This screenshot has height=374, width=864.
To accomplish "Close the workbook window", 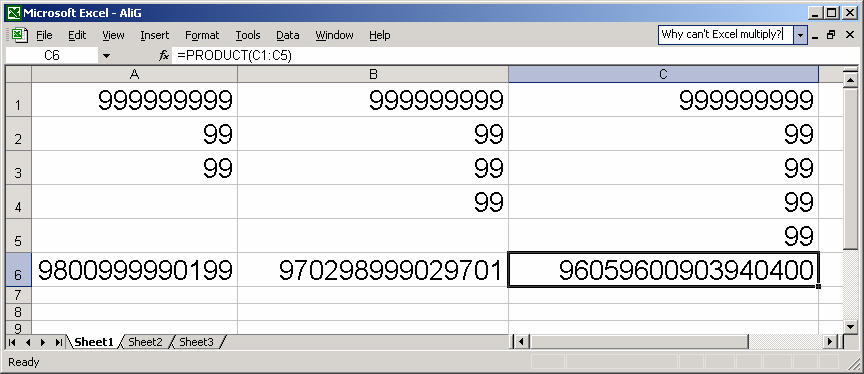I will point(849,35).
